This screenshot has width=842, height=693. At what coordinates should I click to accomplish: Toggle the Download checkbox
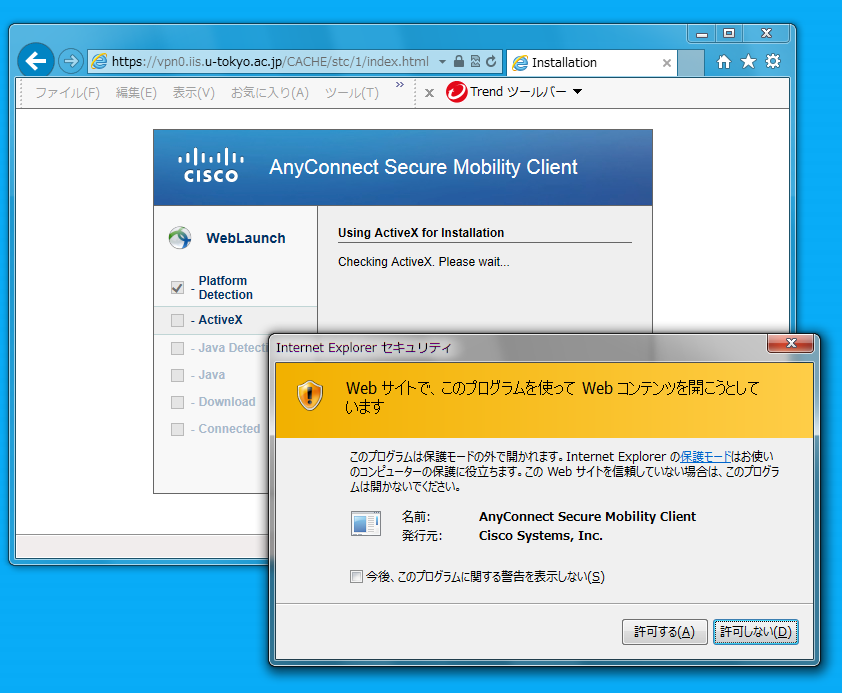(177, 402)
